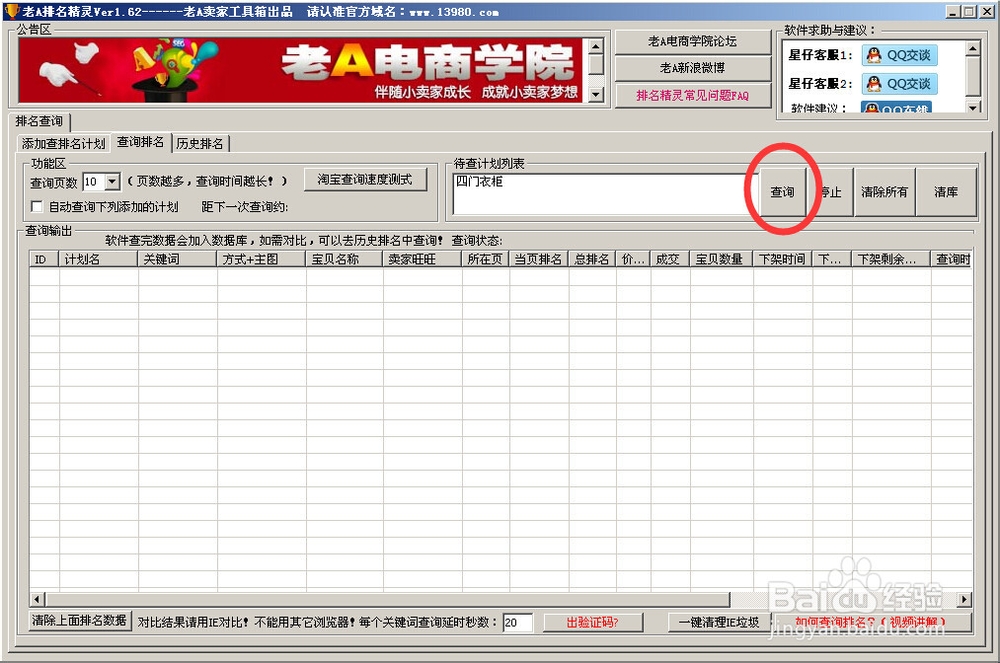Click the 成交 column header

670,259
